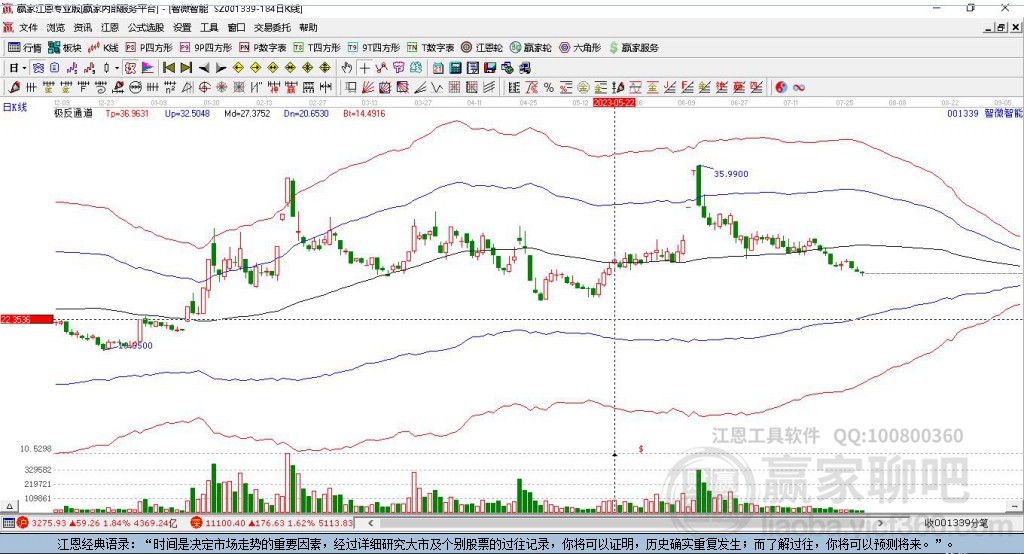Screen dimensions: 1024x554
Task: Open the 窗口 menu
Action: [236, 27]
